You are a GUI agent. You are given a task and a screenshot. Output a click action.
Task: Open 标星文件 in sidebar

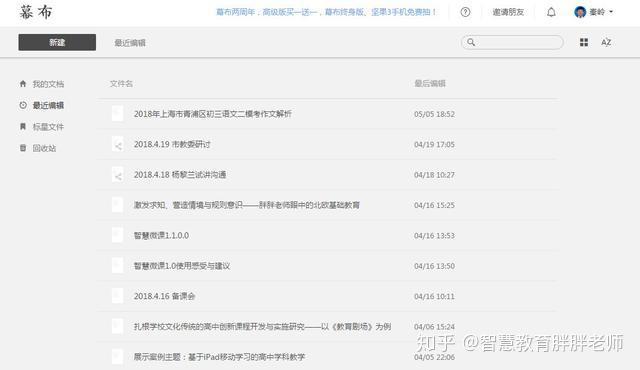click(48, 127)
